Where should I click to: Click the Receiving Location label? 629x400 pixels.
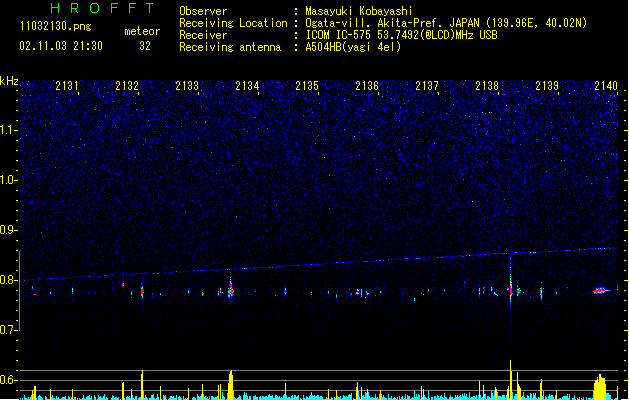click(233, 23)
